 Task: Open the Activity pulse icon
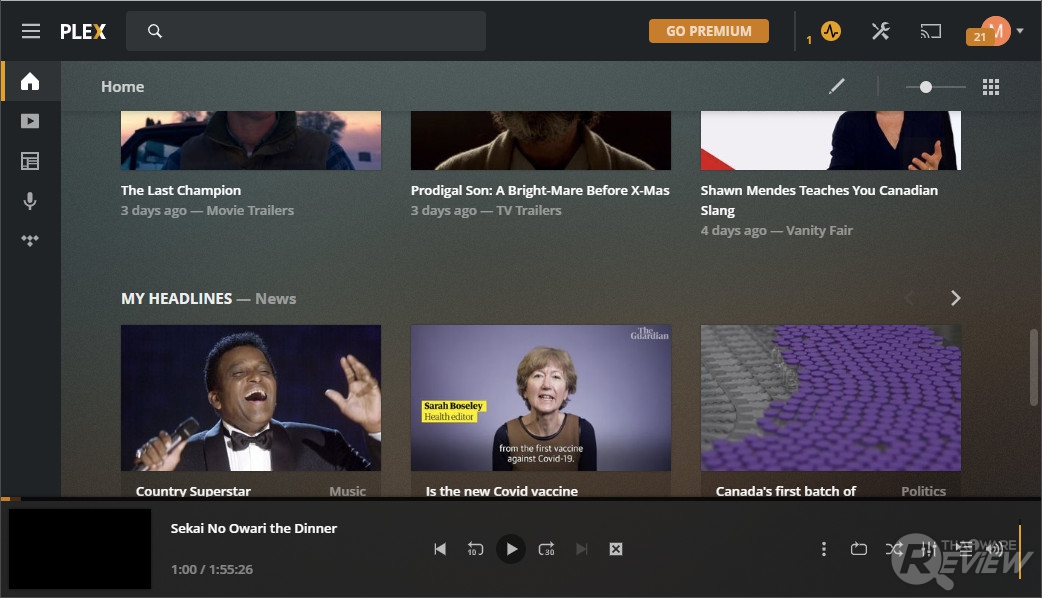[831, 31]
